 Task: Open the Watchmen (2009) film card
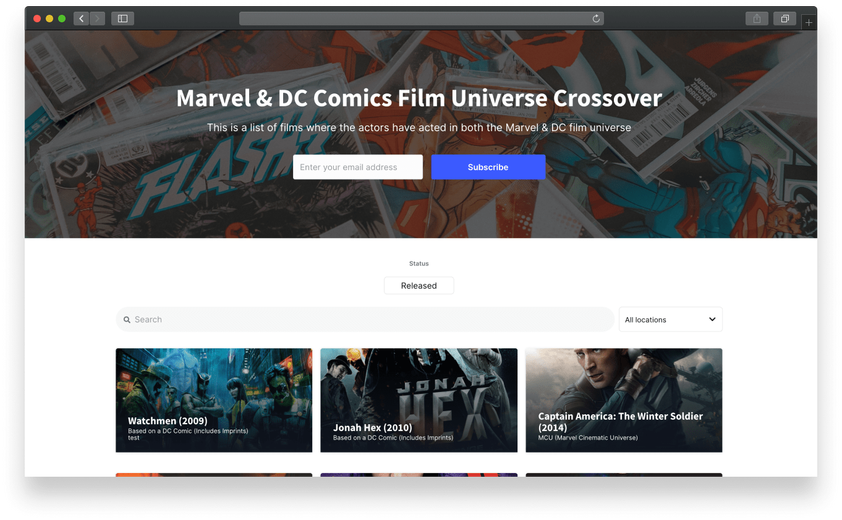214,400
